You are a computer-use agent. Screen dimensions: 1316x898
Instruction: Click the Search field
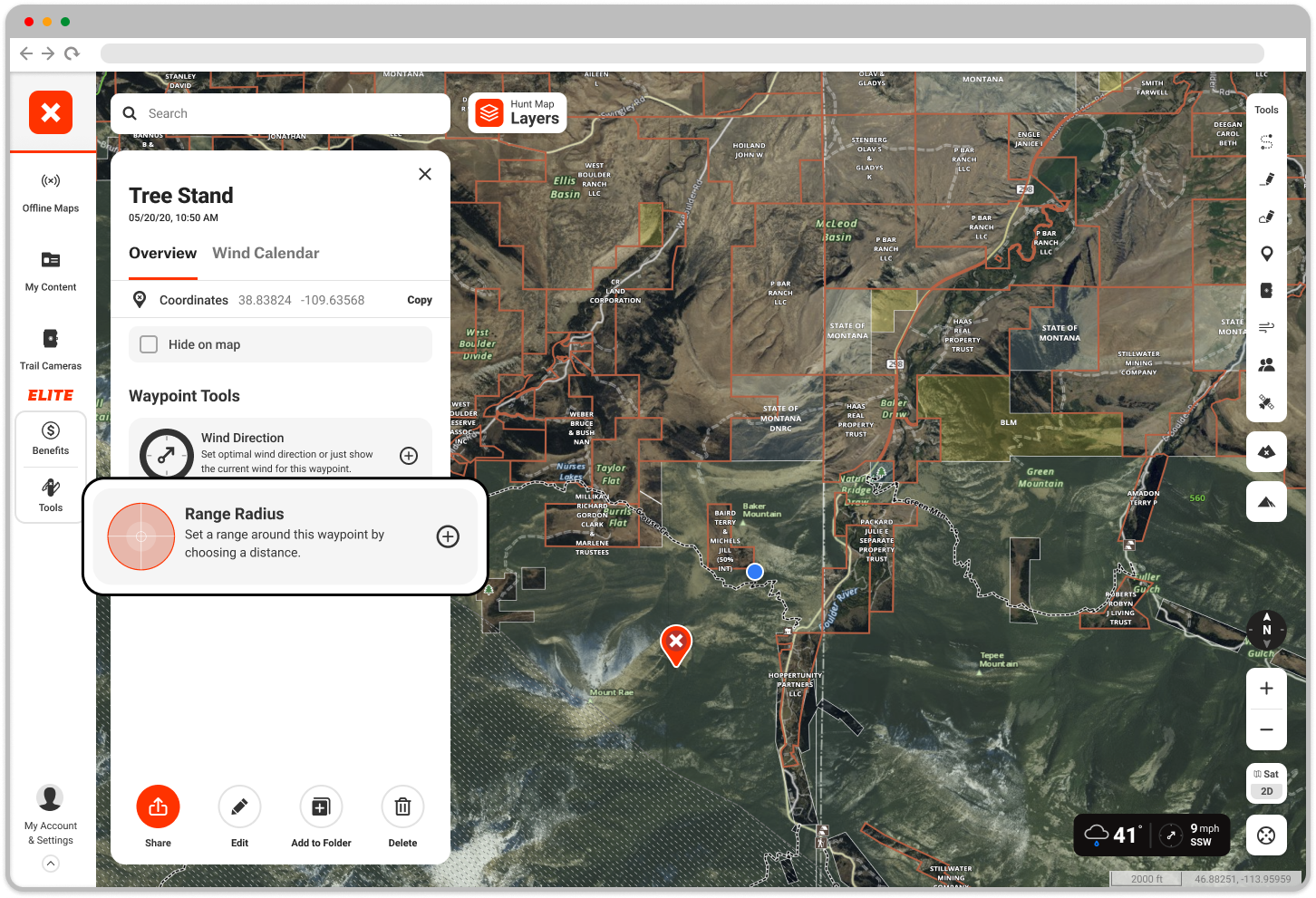(281, 113)
